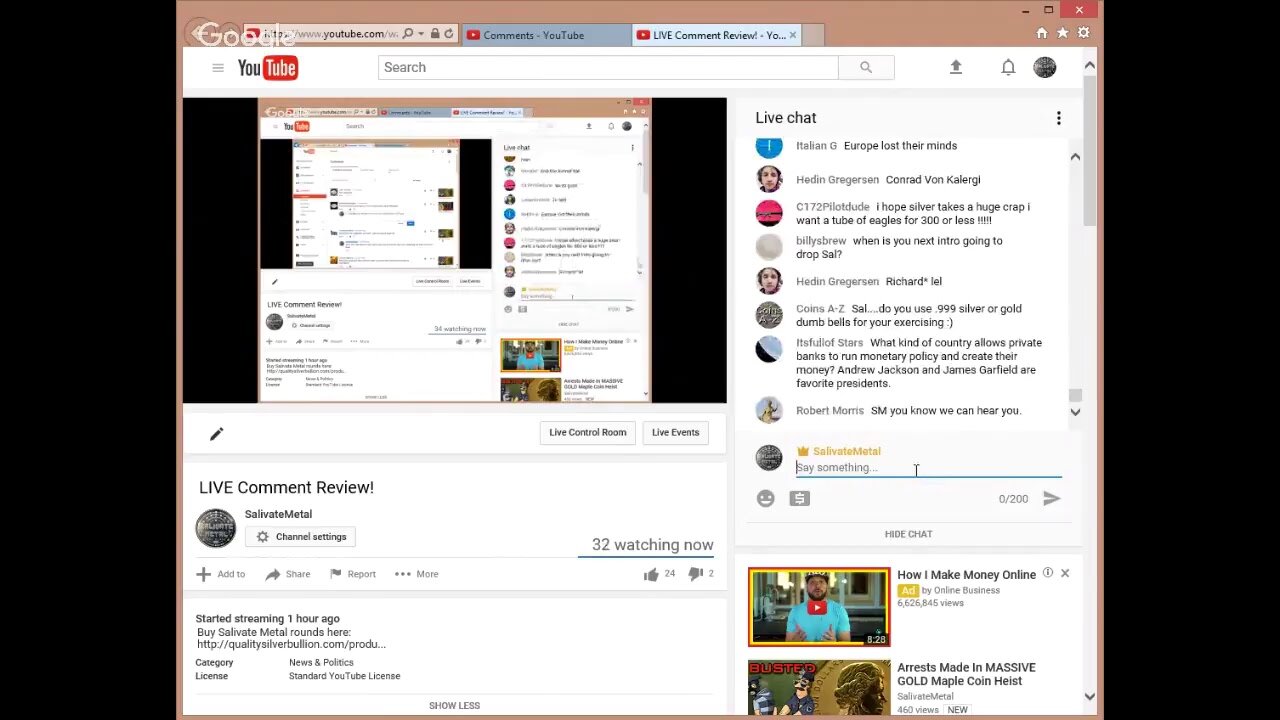Click the pencil edit icon under the video
Viewport: 1280px width, 720px height.
[216, 433]
